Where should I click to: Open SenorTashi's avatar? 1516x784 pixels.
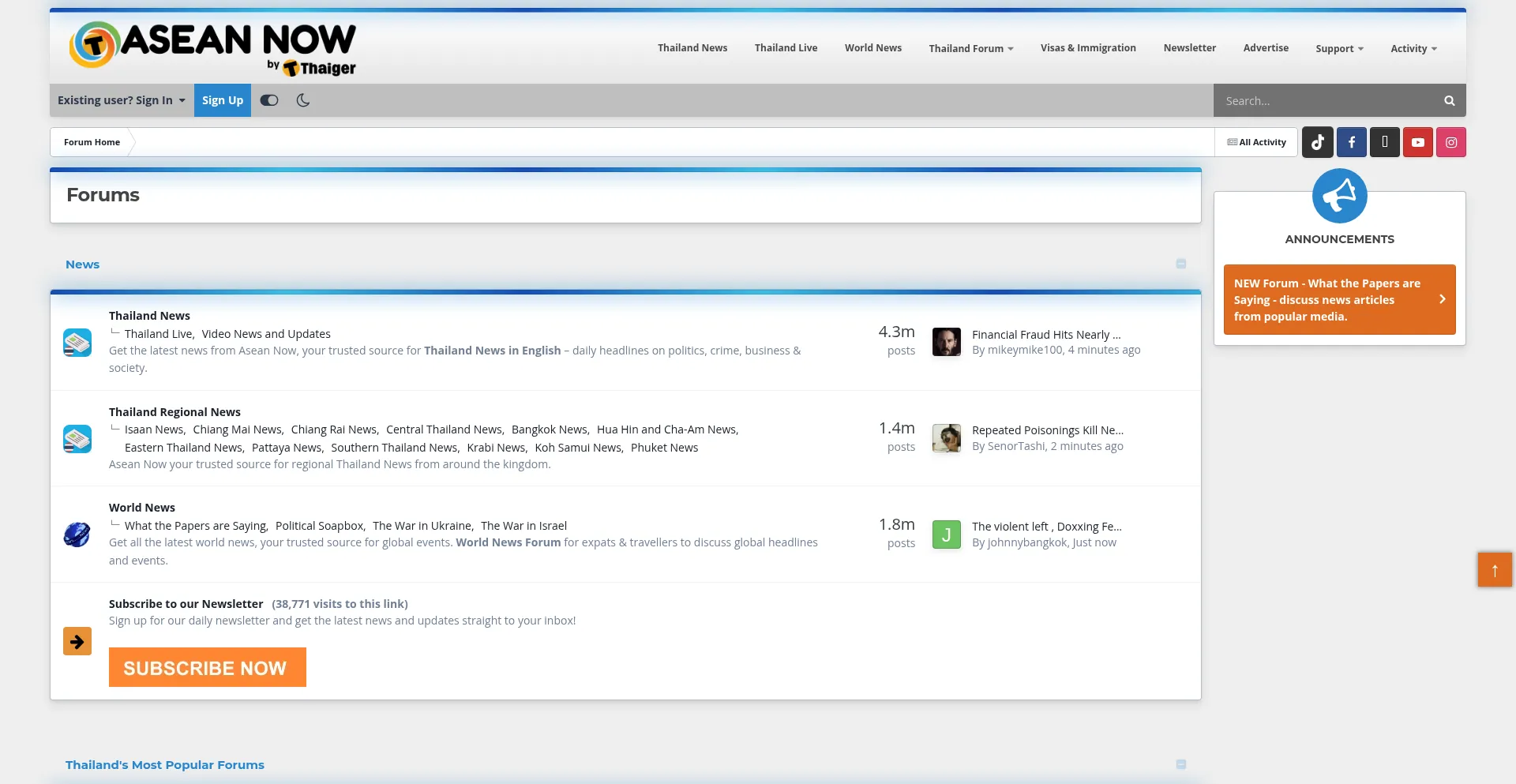(947, 438)
